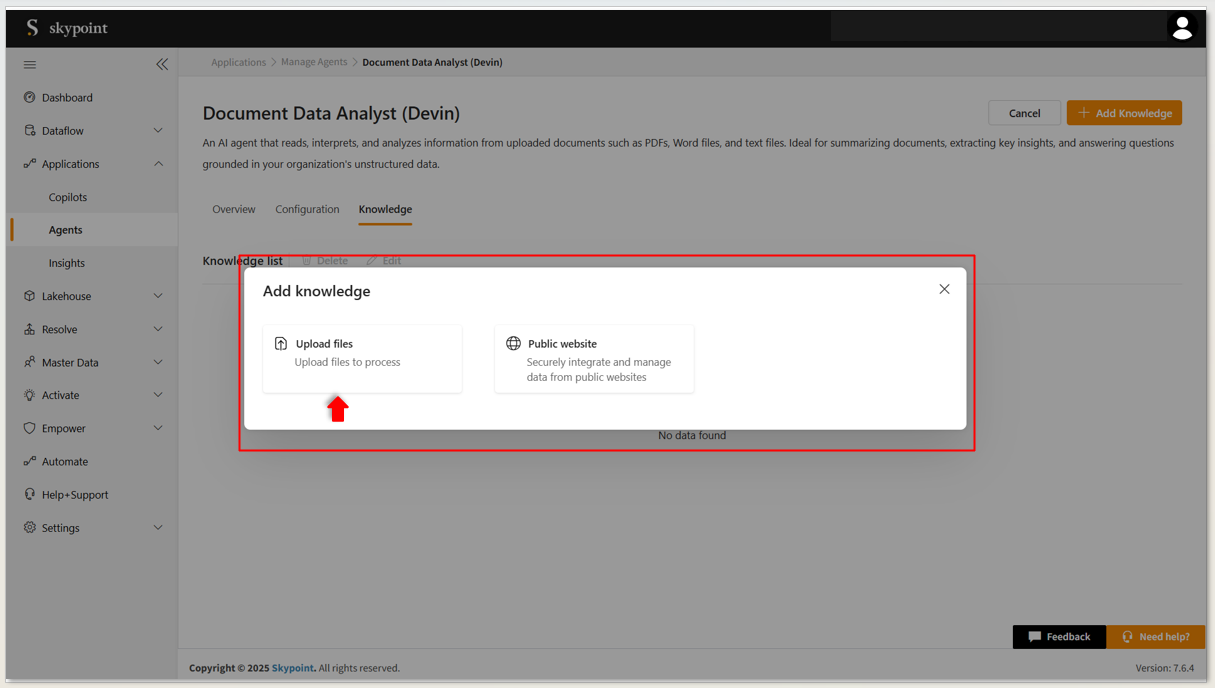
Task: Click the 'No data found' message
Action: (692, 436)
